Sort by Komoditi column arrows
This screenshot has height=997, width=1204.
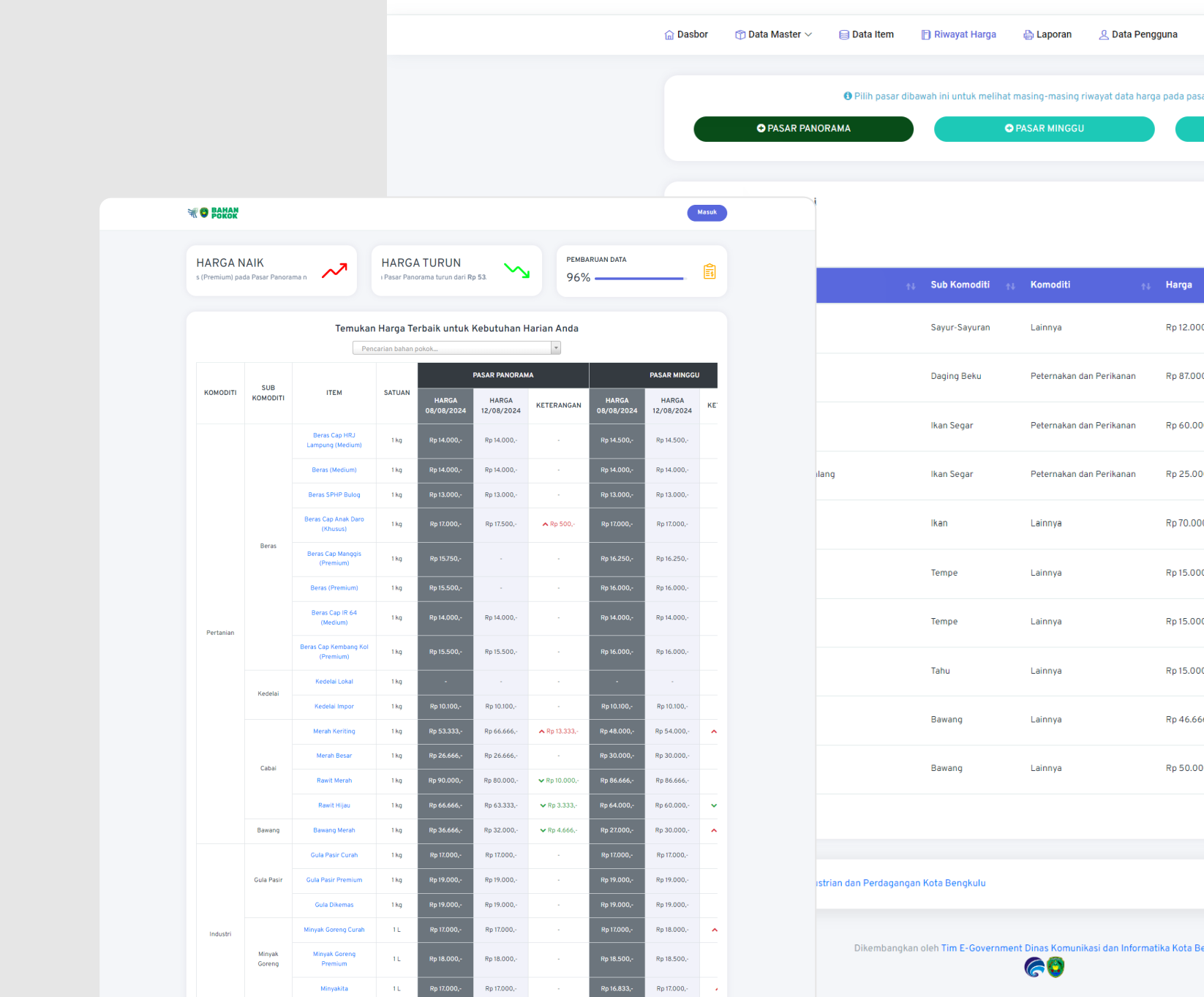1145,286
